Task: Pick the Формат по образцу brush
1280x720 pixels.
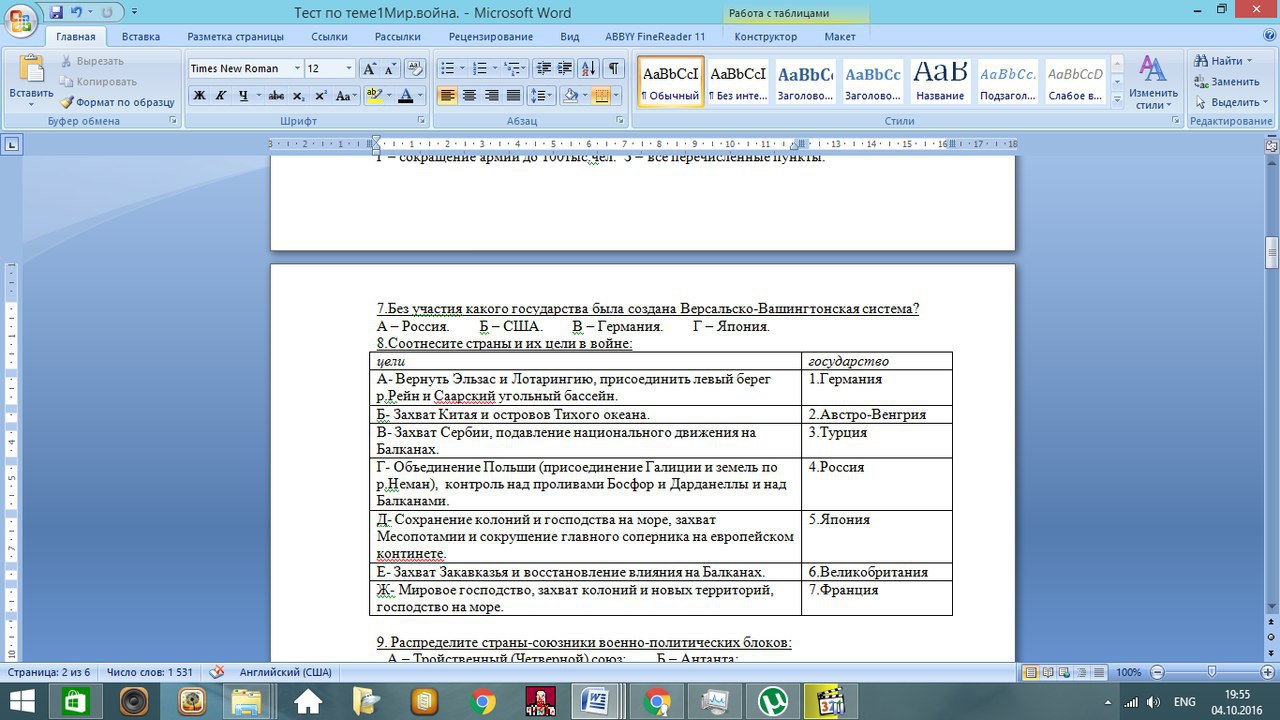Action: (x=116, y=102)
